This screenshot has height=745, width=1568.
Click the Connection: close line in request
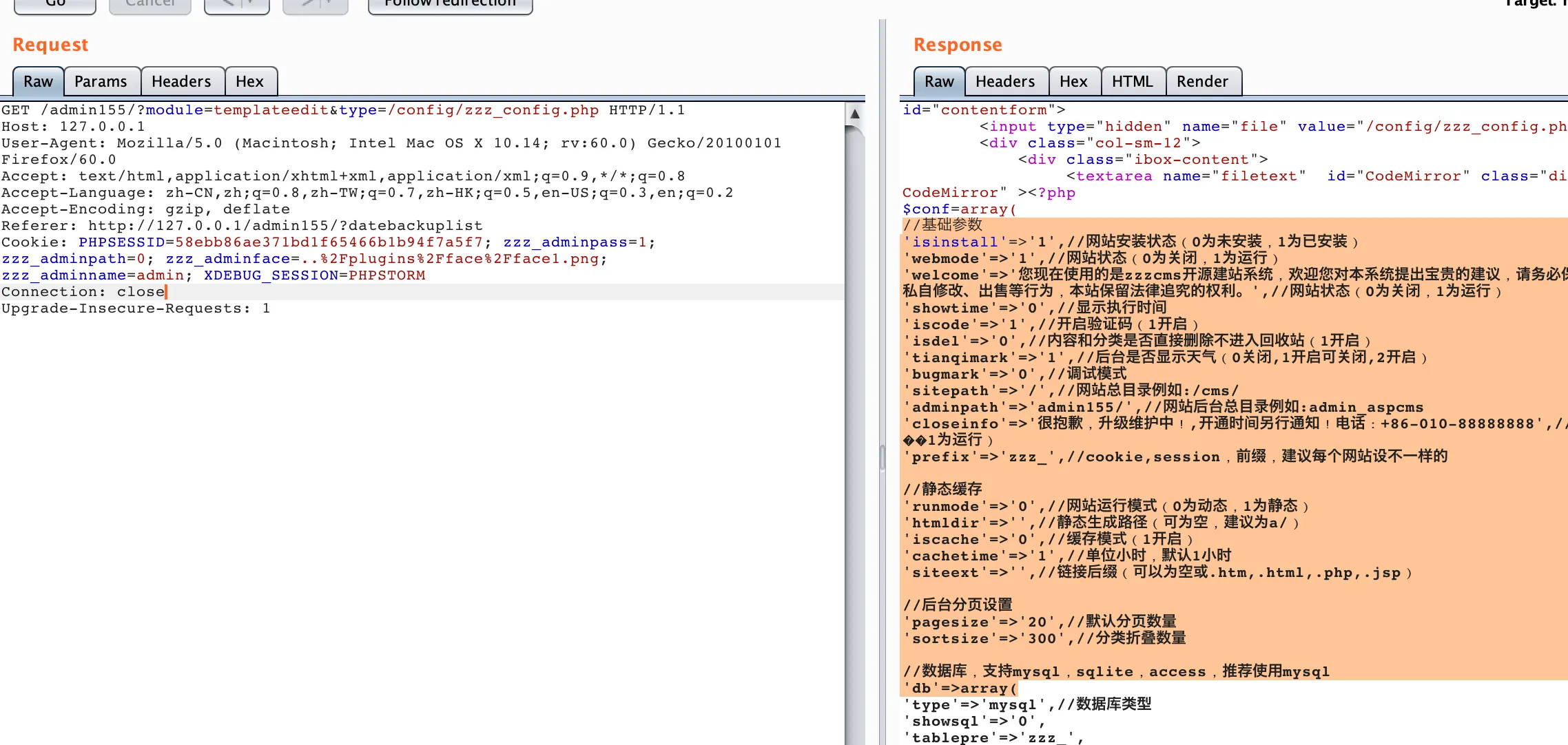coord(83,292)
